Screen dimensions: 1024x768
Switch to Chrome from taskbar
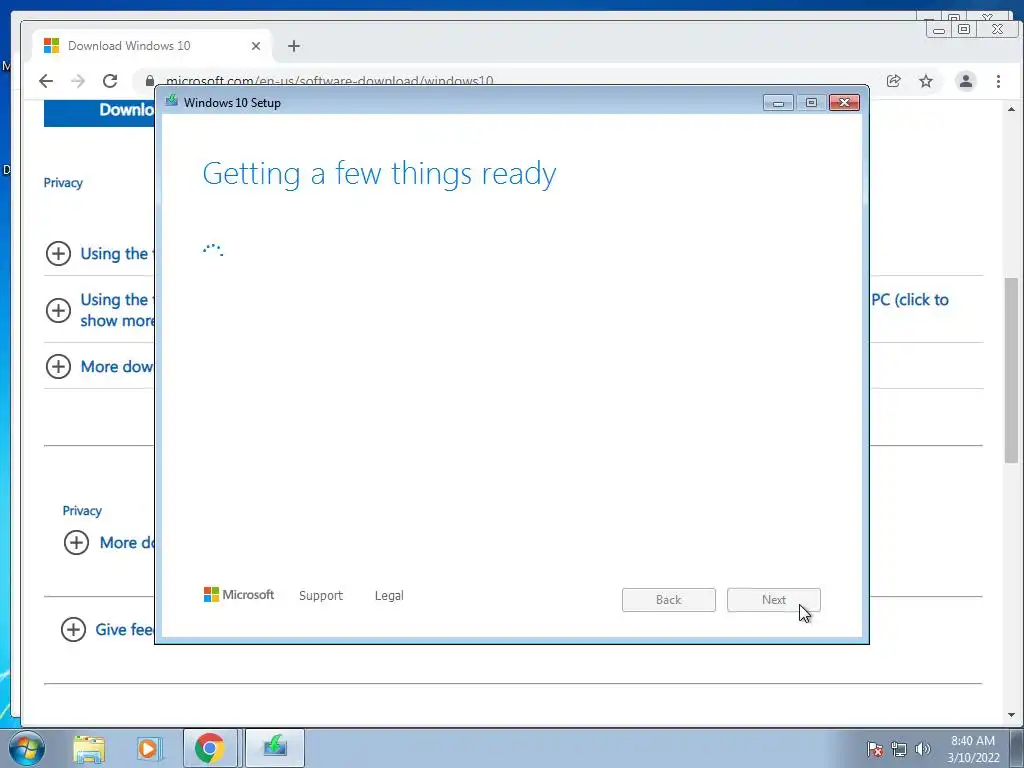210,748
